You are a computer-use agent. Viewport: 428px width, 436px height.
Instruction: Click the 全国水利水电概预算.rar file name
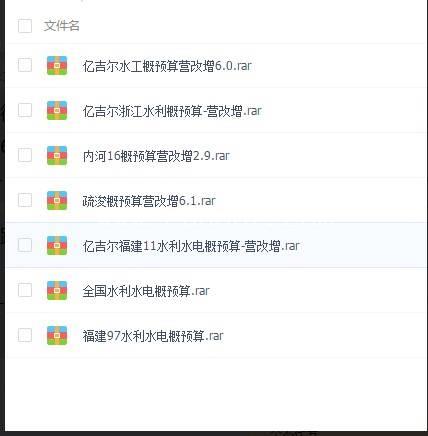[146, 291]
